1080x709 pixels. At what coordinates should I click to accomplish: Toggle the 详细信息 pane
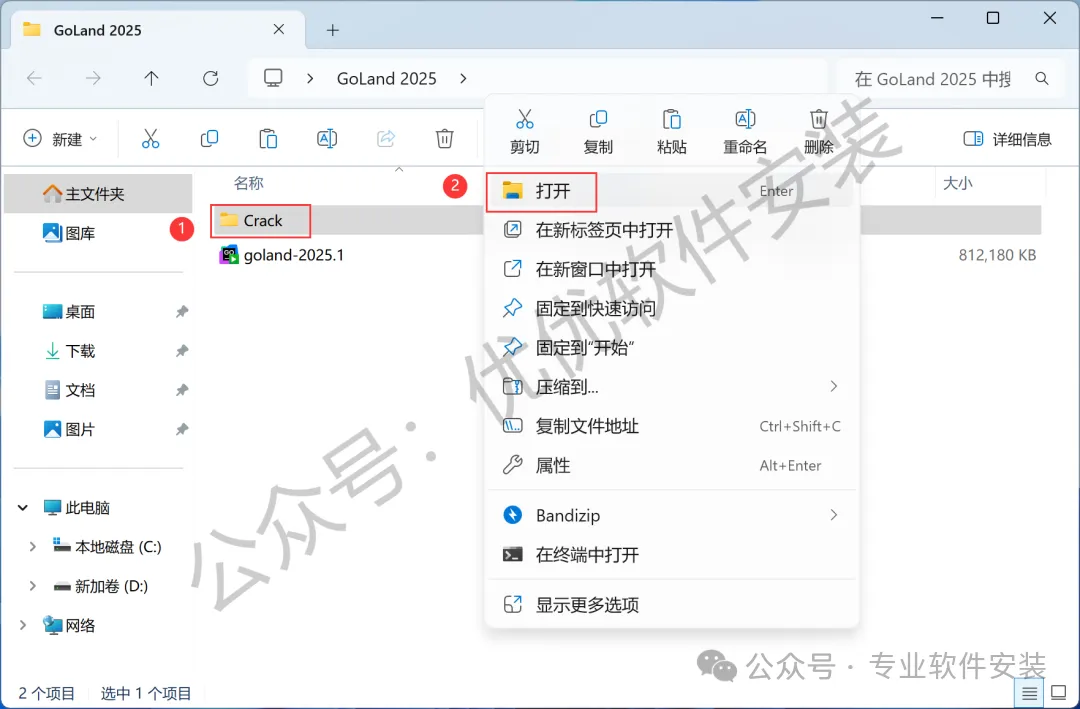[x=1007, y=138]
